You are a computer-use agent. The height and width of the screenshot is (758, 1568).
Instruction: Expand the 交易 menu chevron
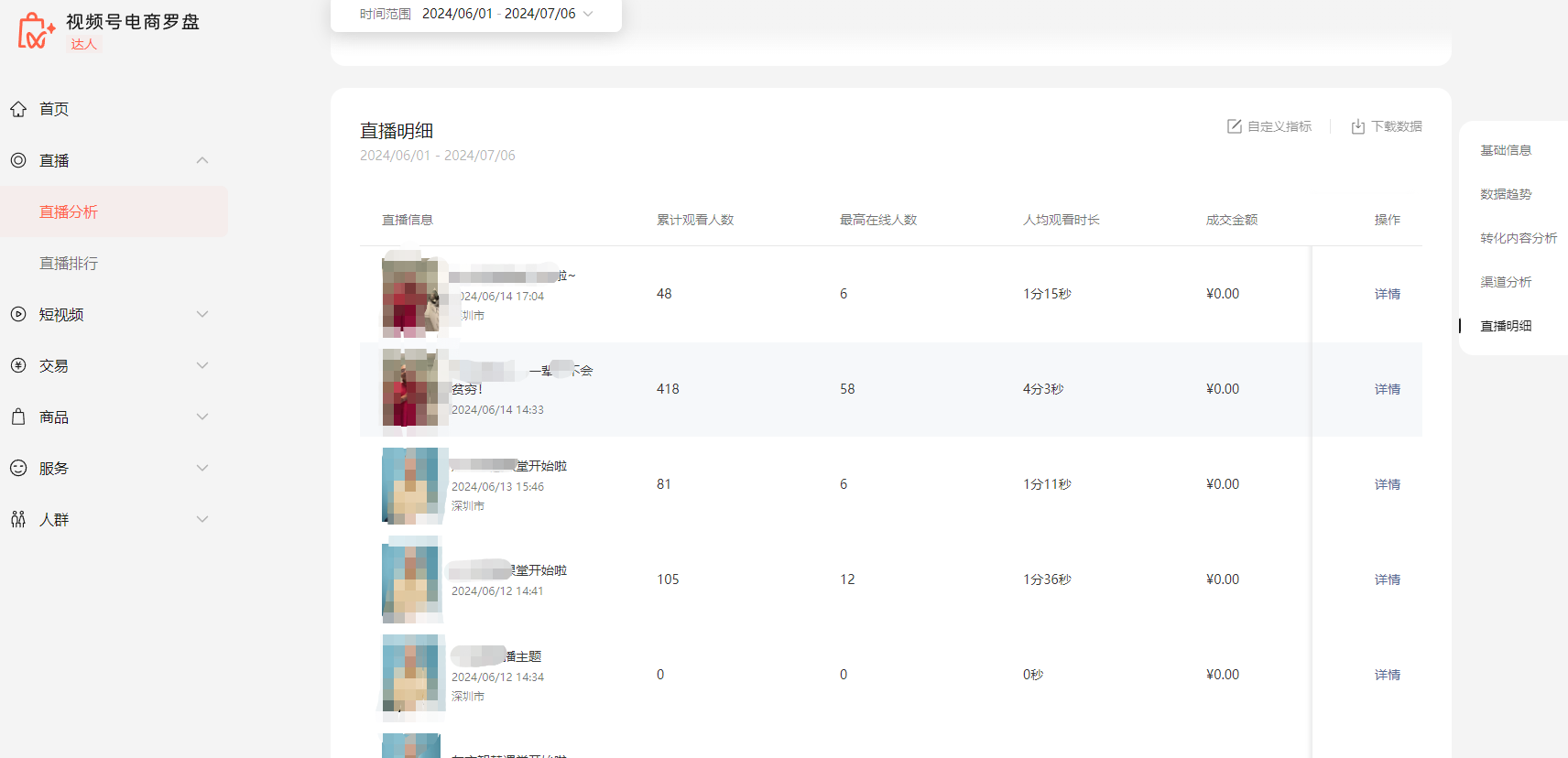tap(202, 365)
